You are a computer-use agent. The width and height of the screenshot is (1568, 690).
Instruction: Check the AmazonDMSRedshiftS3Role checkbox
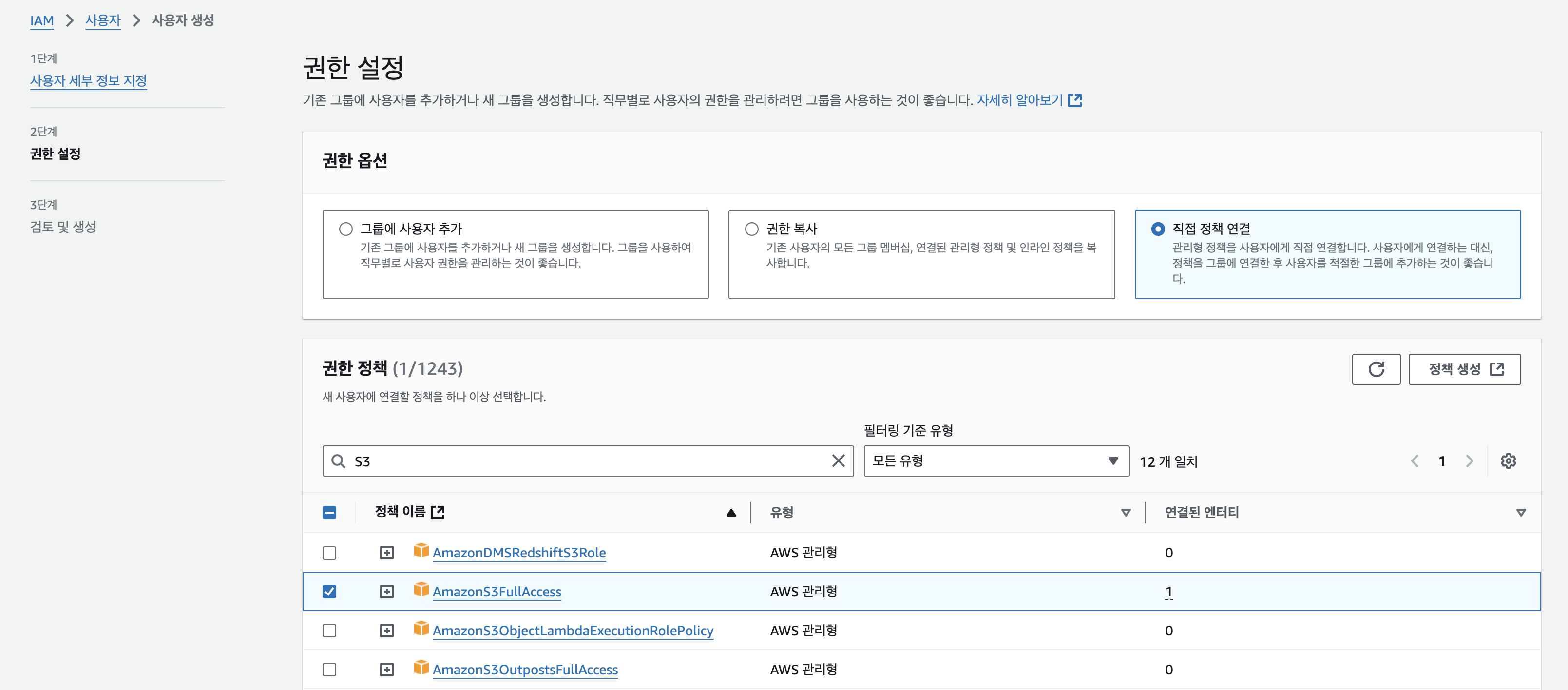[329, 553]
